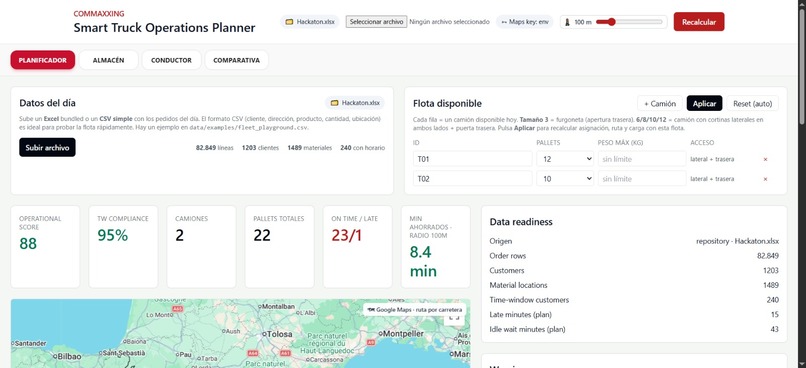Screen dimensions: 806x368
Task: Click the 240 con horario stat
Action: (362, 148)
